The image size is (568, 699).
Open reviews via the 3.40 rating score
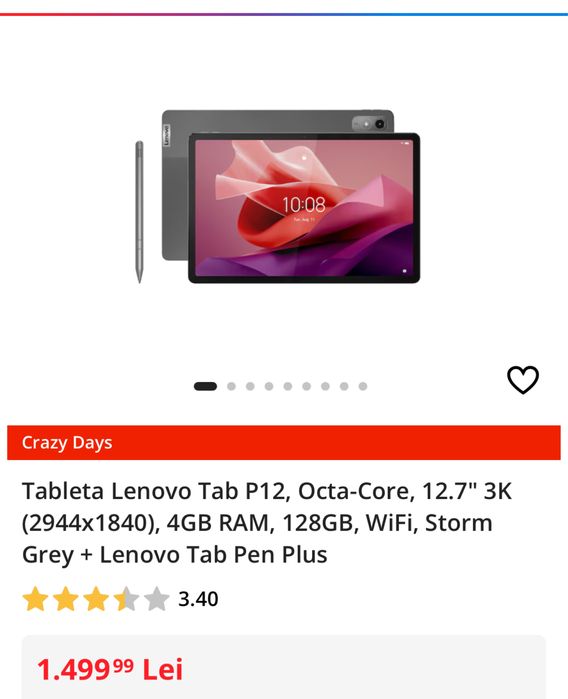click(198, 599)
